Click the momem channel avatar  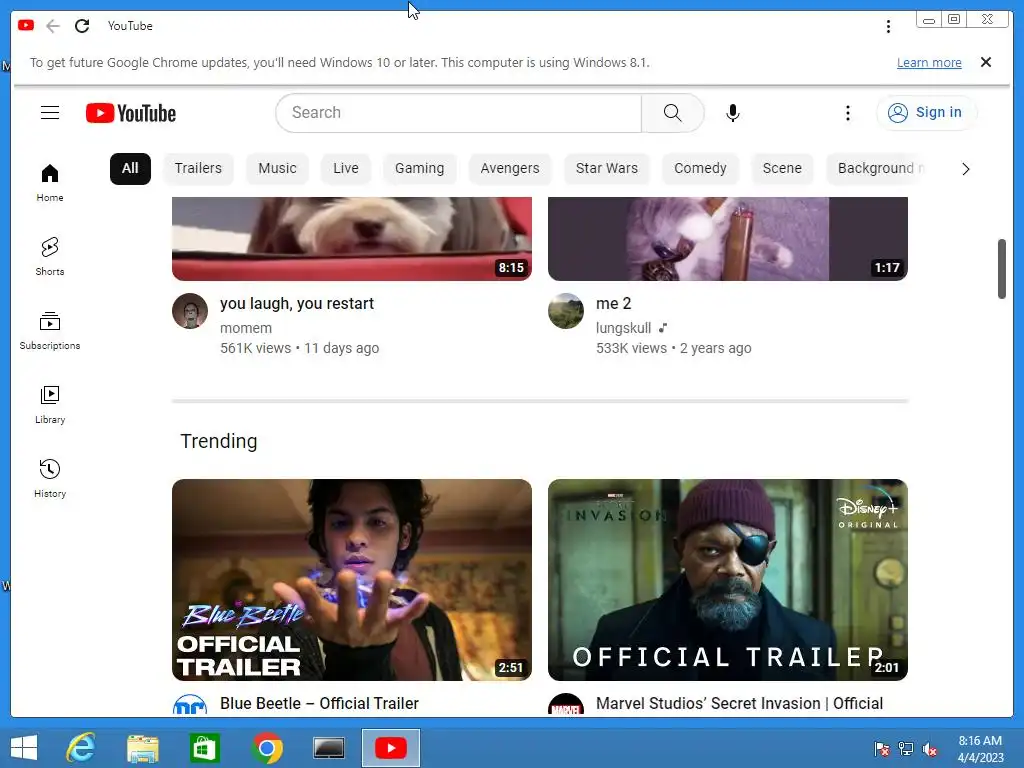[189, 311]
